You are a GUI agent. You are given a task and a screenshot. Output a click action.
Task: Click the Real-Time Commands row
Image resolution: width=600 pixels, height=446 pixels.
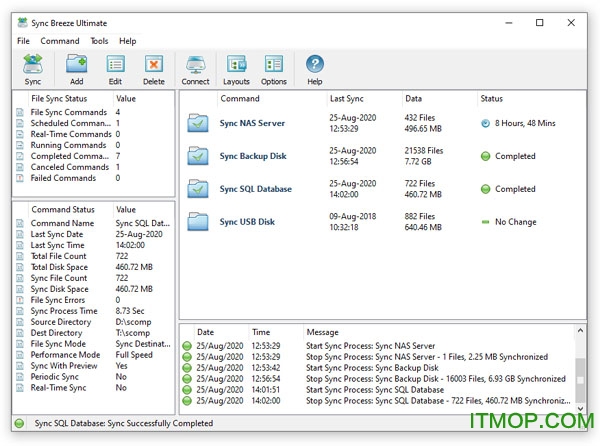coord(94,134)
